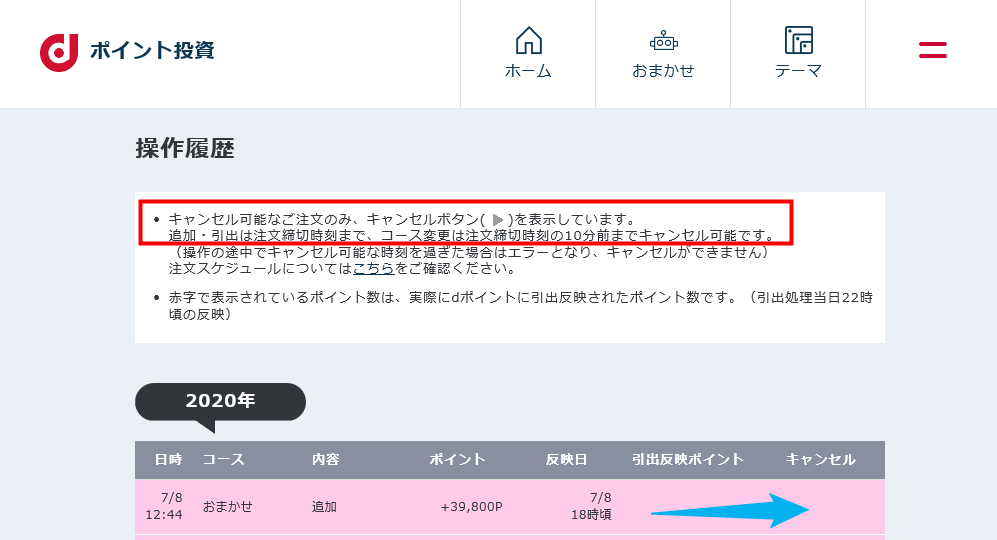The image size is (997, 540).
Task: Go to おまかせ menu label
Action: click(663, 71)
